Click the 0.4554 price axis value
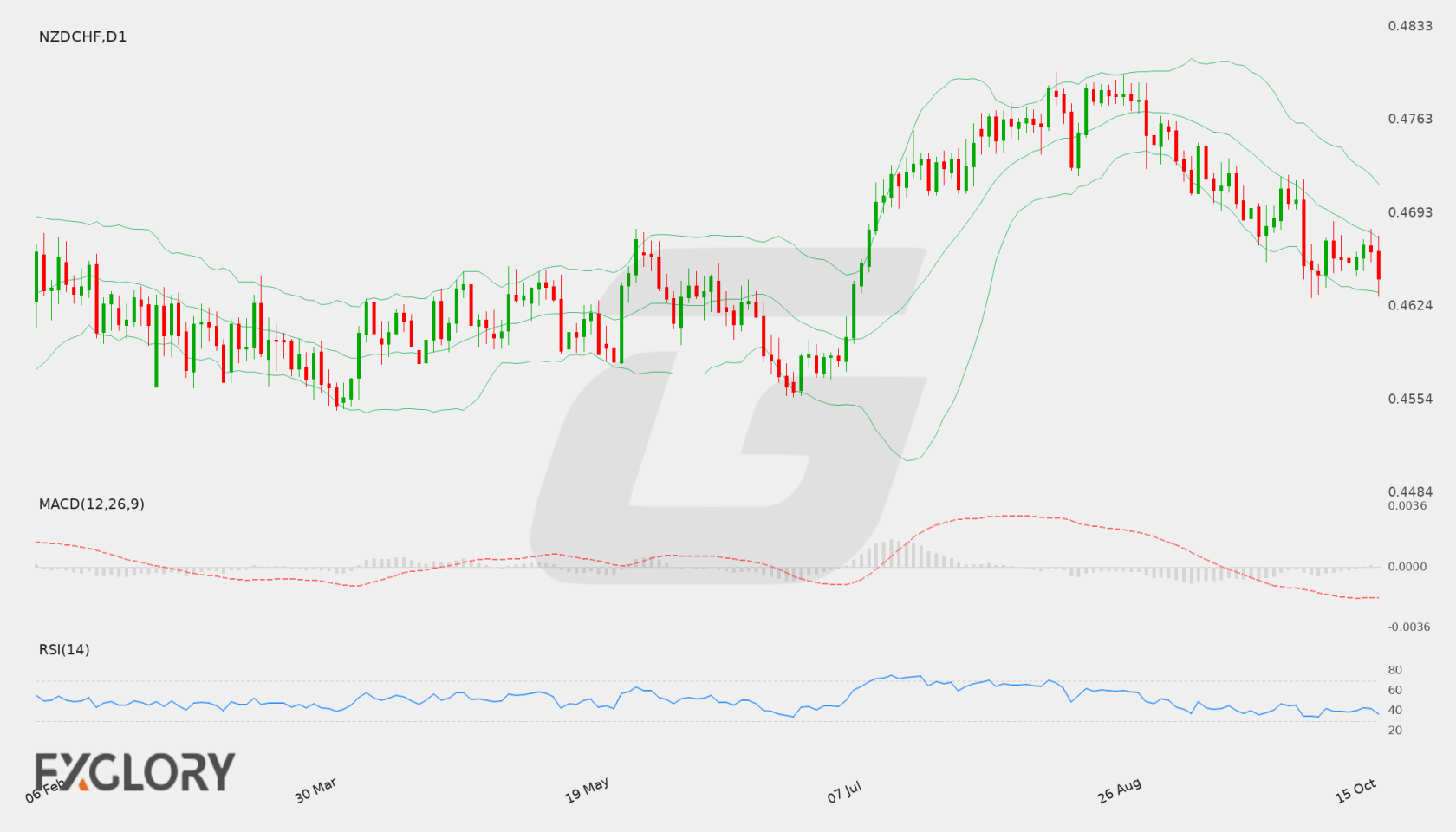The width and height of the screenshot is (1456, 832). pos(1410,399)
